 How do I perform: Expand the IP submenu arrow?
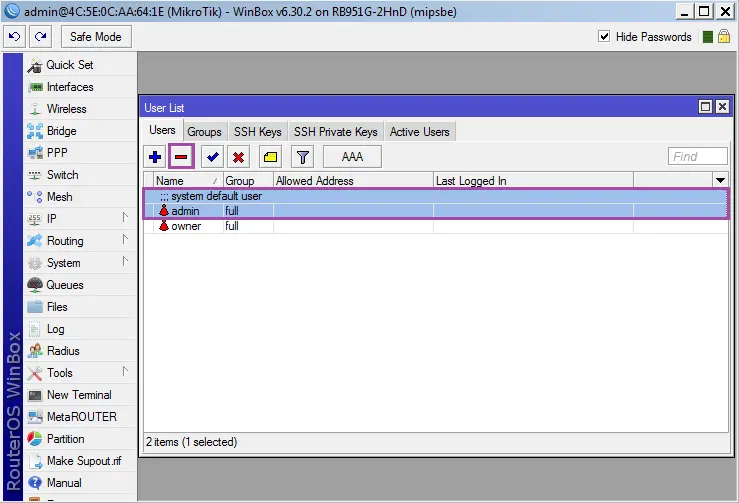coord(125,217)
